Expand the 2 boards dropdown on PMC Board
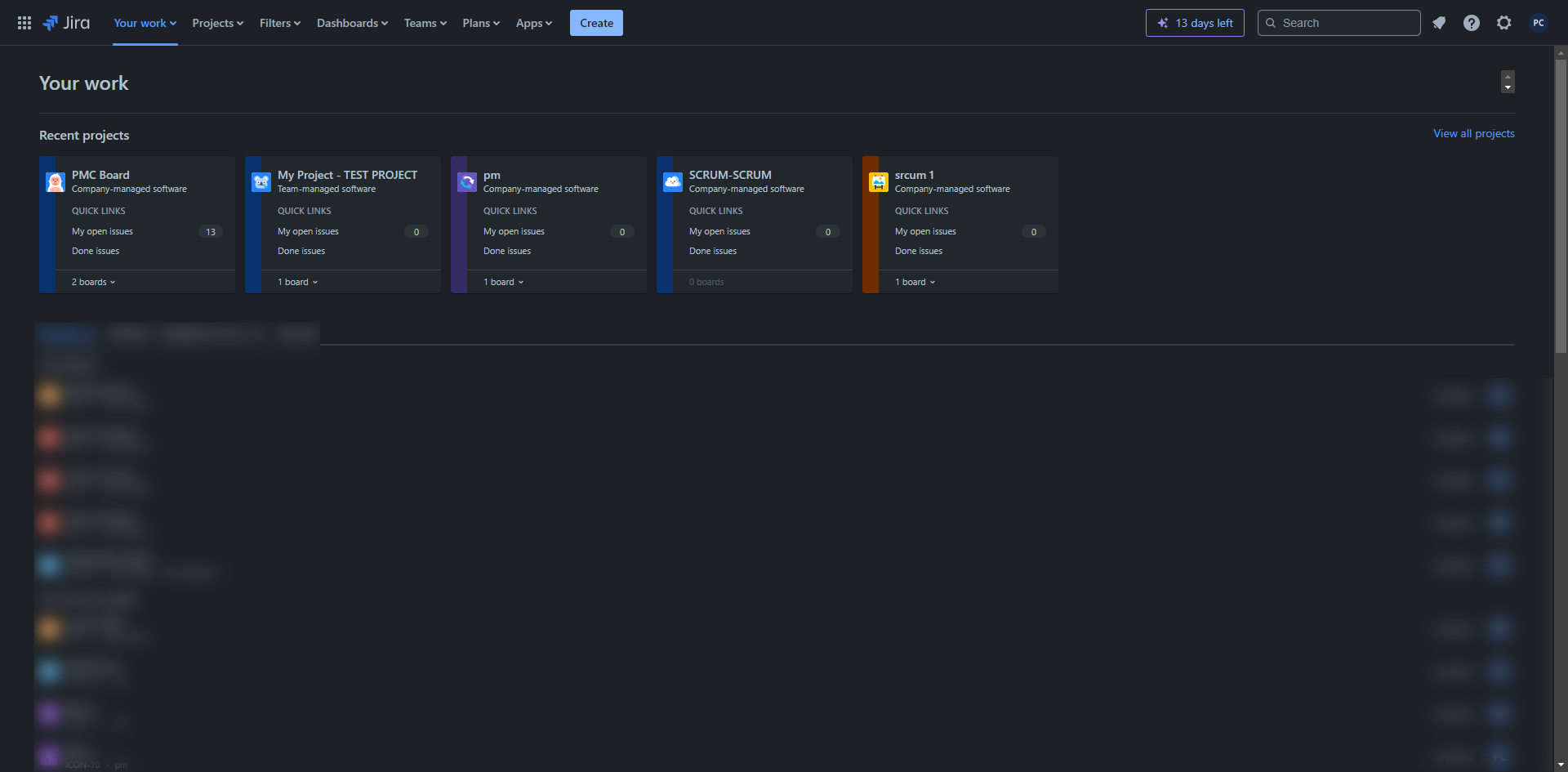1568x772 pixels. [x=94, y=282]
